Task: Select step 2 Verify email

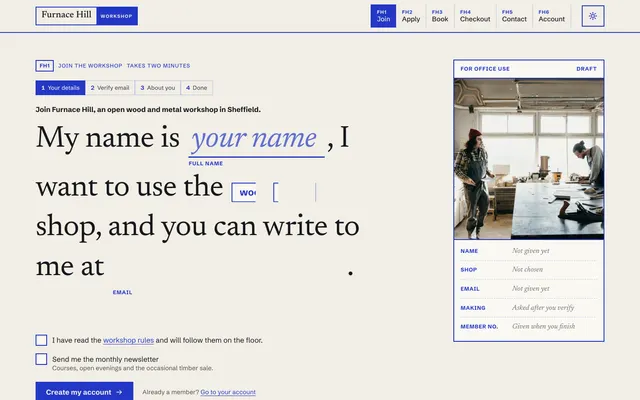Action: [x=110, y=88]
